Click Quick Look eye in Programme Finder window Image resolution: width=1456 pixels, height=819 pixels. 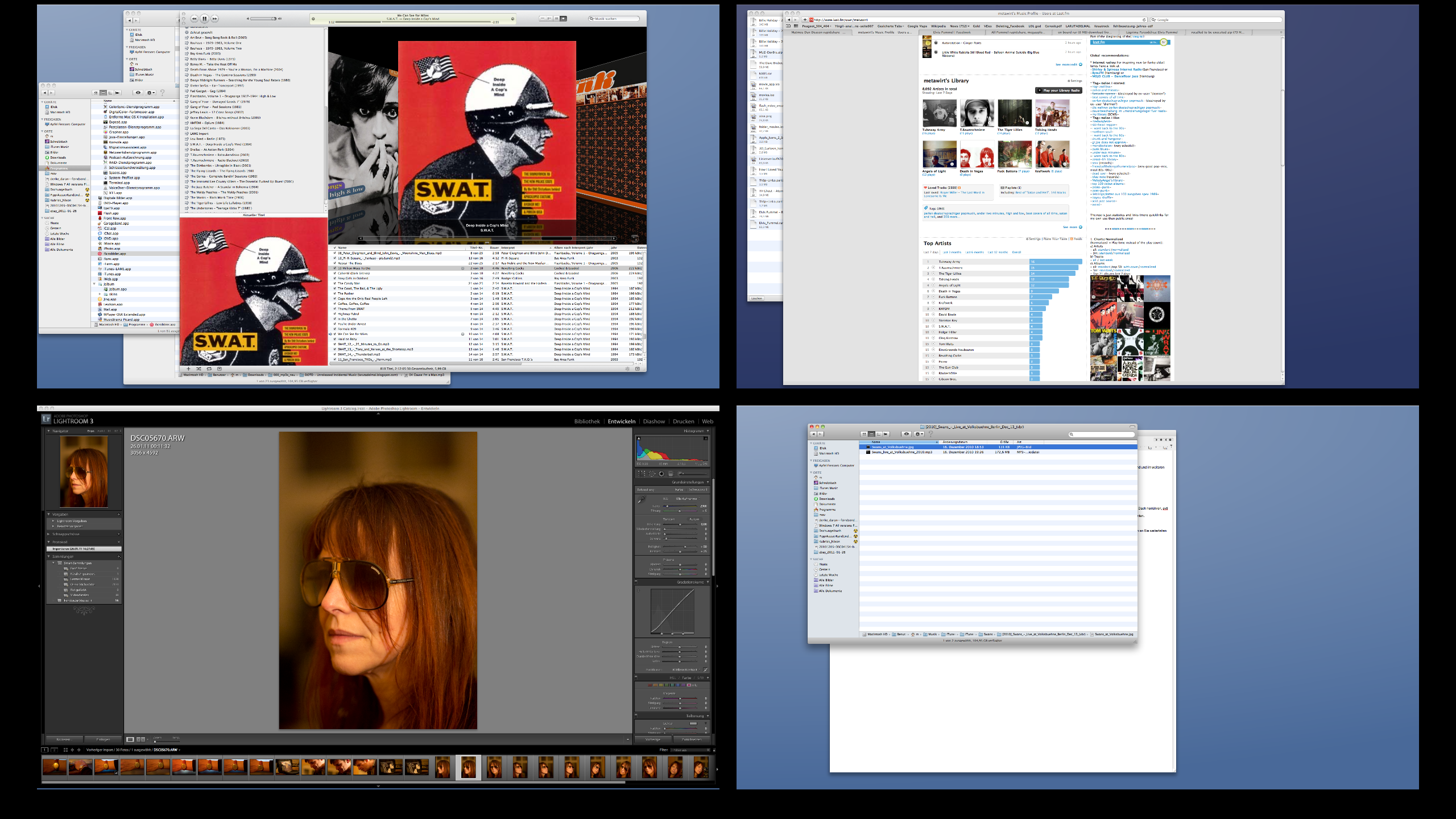point(138,92)
